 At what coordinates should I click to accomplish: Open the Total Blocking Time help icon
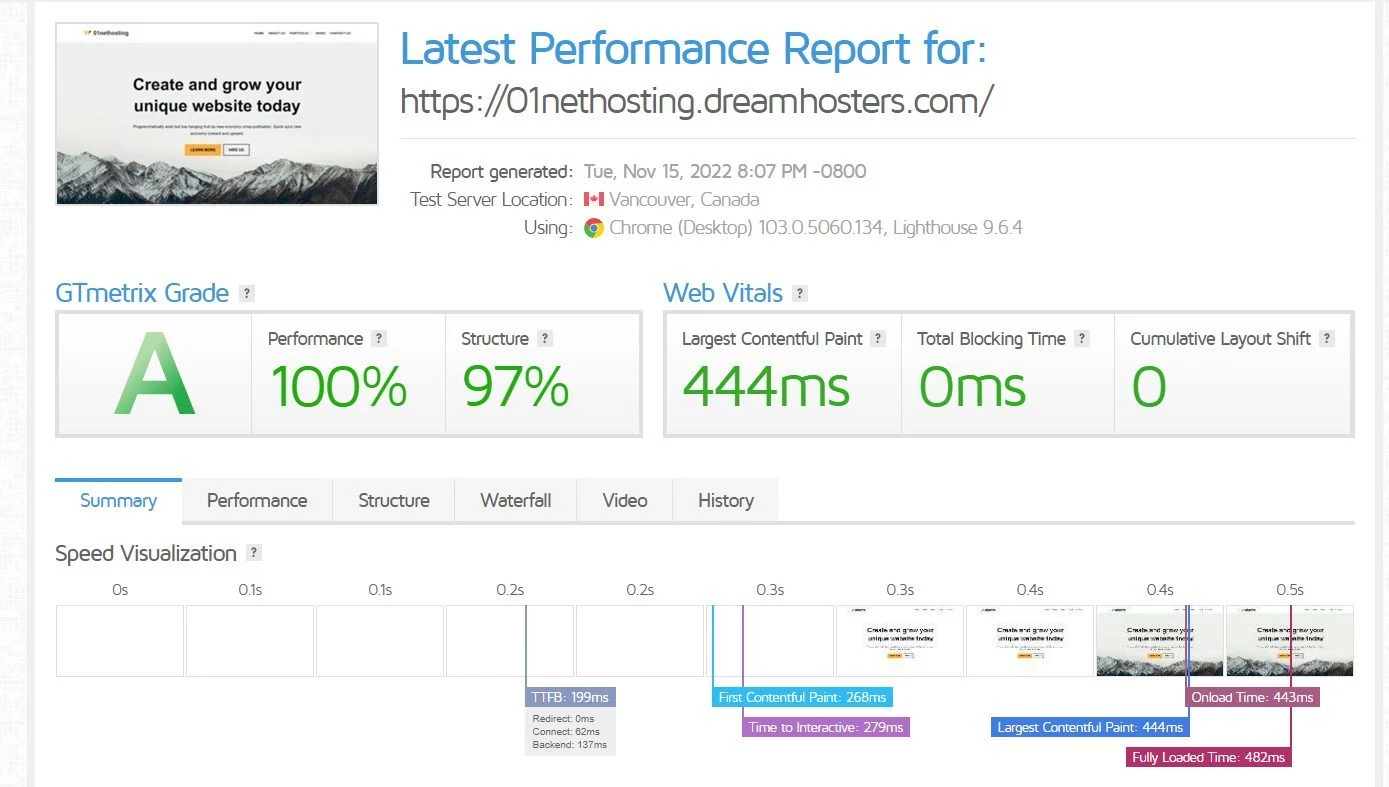(x=1081, y=338)
